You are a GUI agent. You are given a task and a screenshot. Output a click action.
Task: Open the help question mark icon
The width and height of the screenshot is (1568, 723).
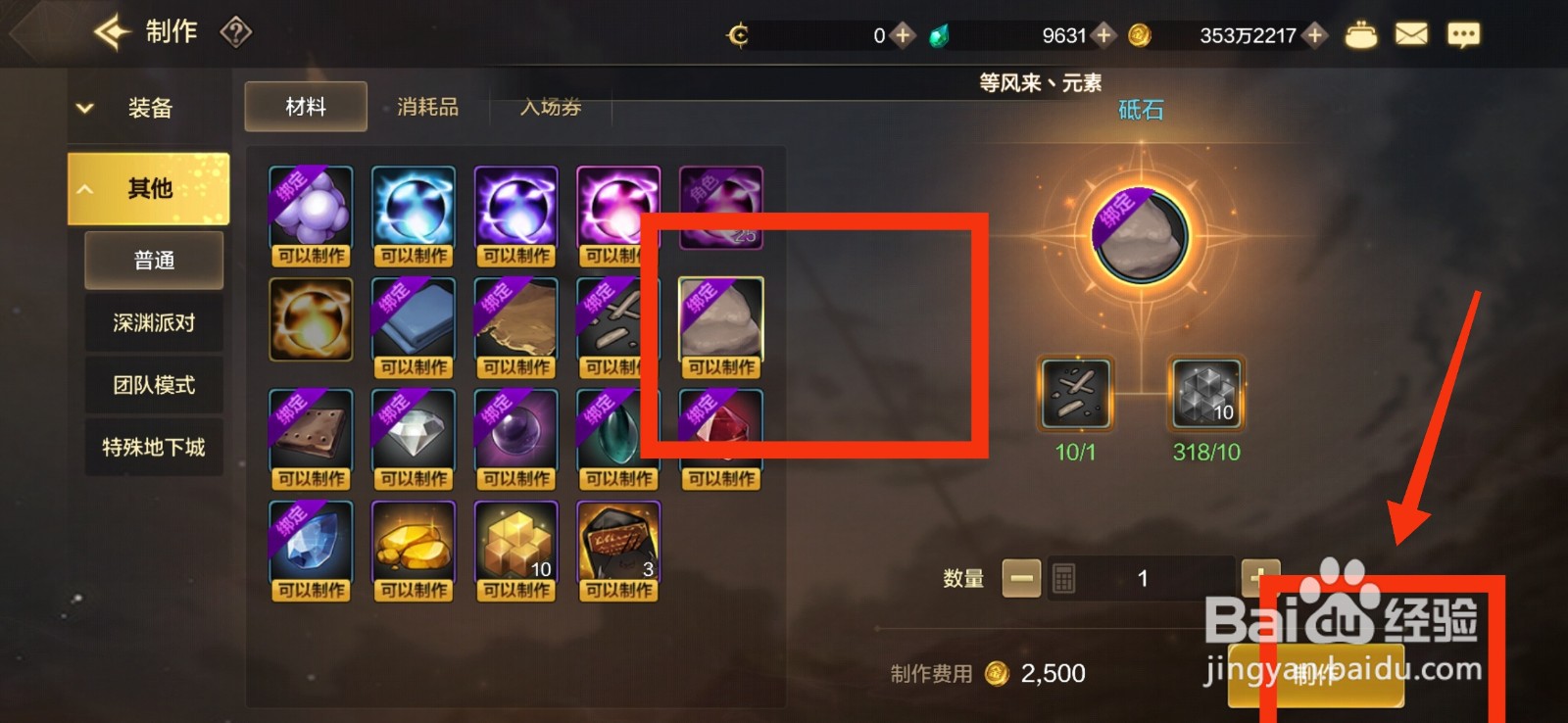pyautogui.click(x=236, y=32)
